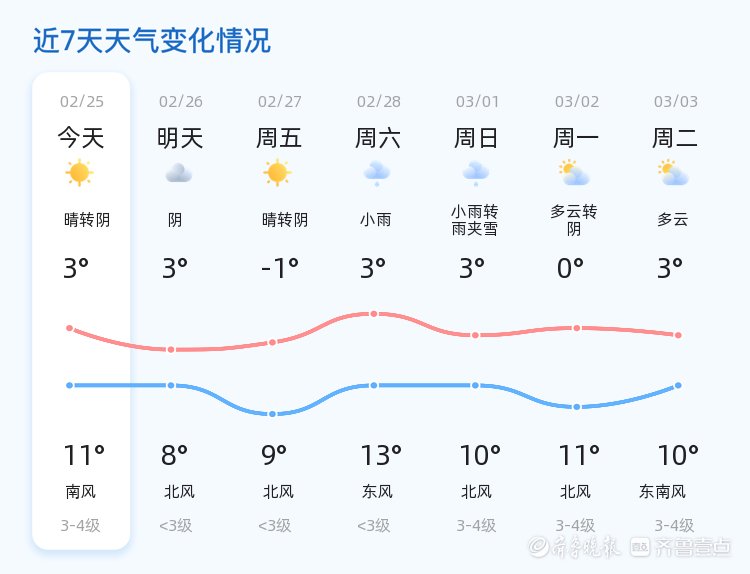Image resolution: width=750 pixels, height=574 pixels.
Task: Click the cloudy icon under 明天
Action: [x=179, y=173]
